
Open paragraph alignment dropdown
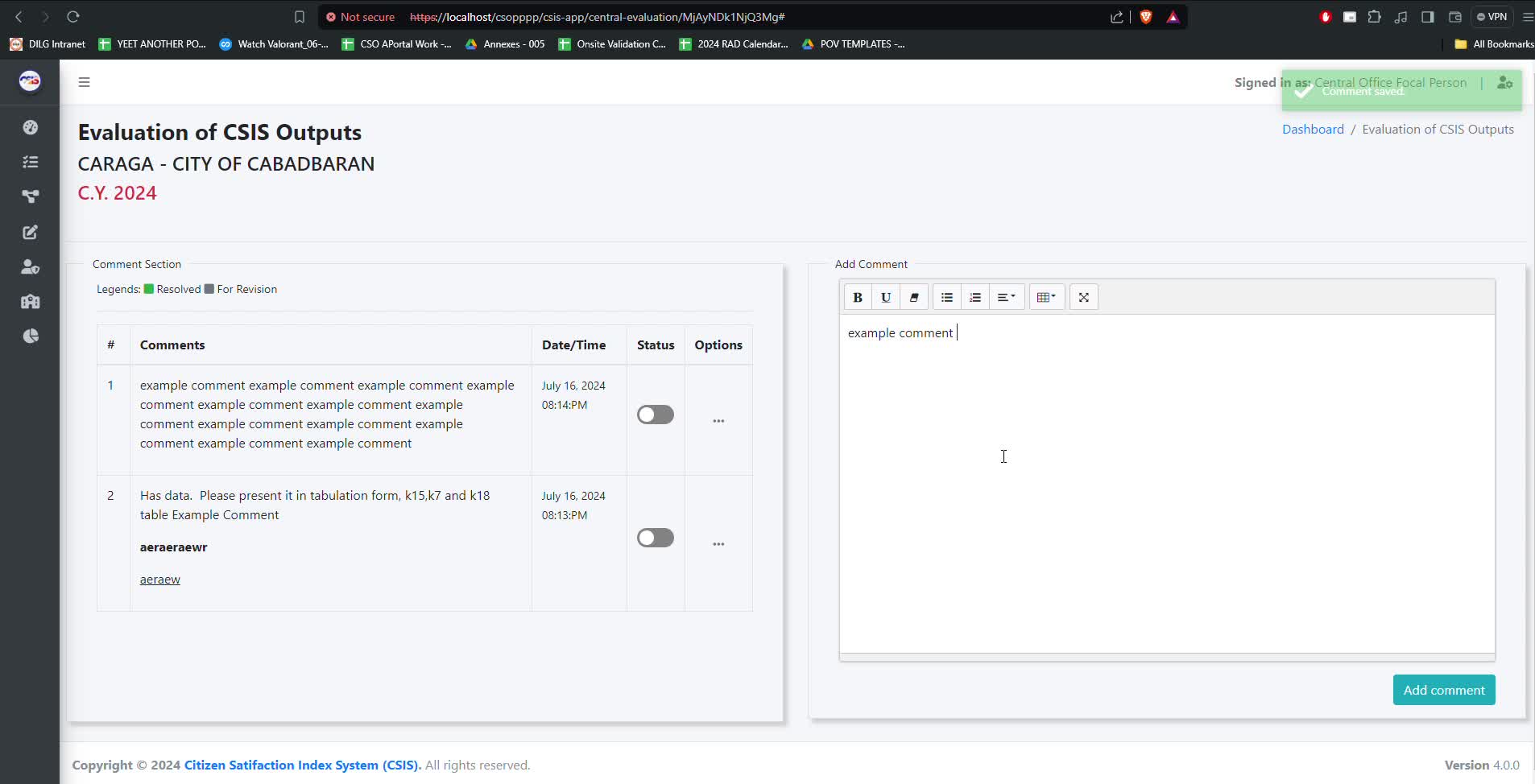point(1006,297)
